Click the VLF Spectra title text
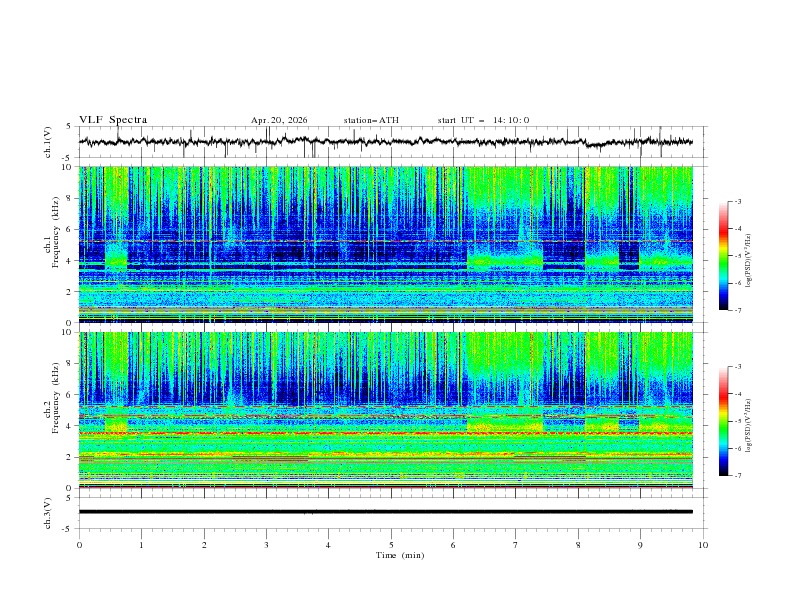The image size is (792, 612). point(113,120)
